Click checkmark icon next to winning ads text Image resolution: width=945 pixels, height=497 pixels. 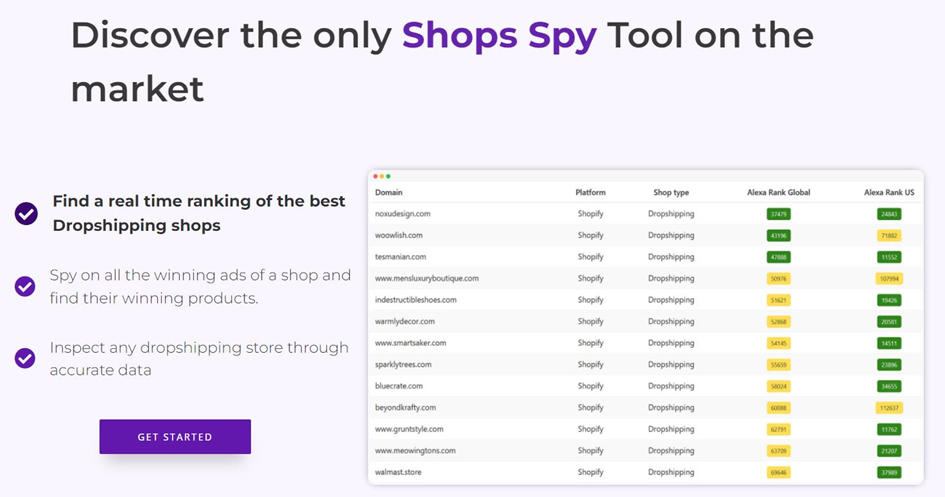coord(25,286)
